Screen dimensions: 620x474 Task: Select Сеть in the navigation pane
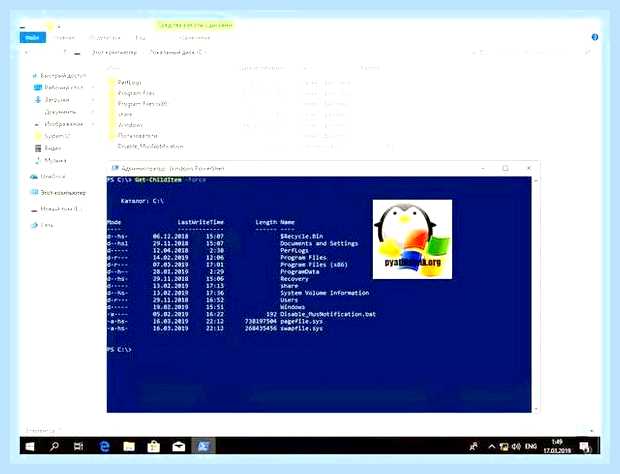46,225
